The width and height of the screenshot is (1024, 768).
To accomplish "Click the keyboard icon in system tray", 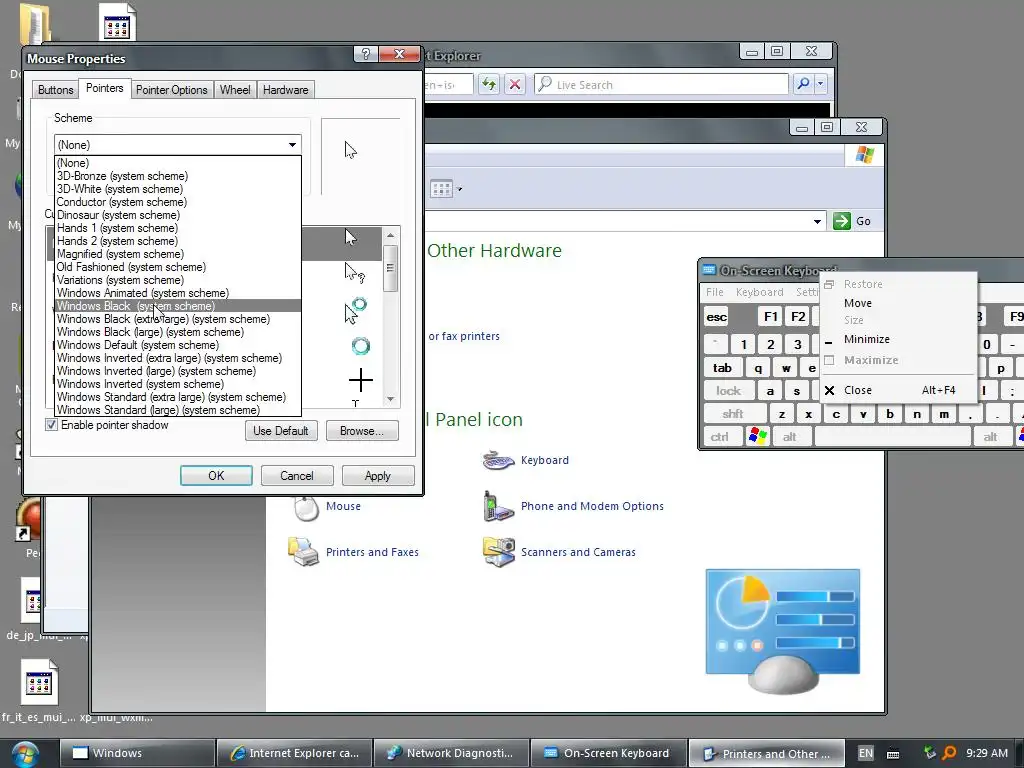I will pyautogui.click(x=893, y=754).
